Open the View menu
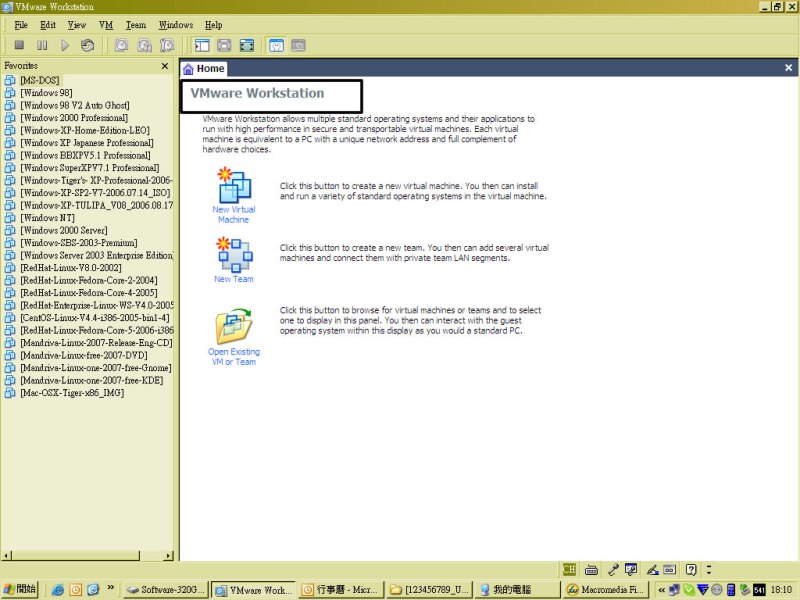Viewport: 800px width, 600px height. pos(77,25)
